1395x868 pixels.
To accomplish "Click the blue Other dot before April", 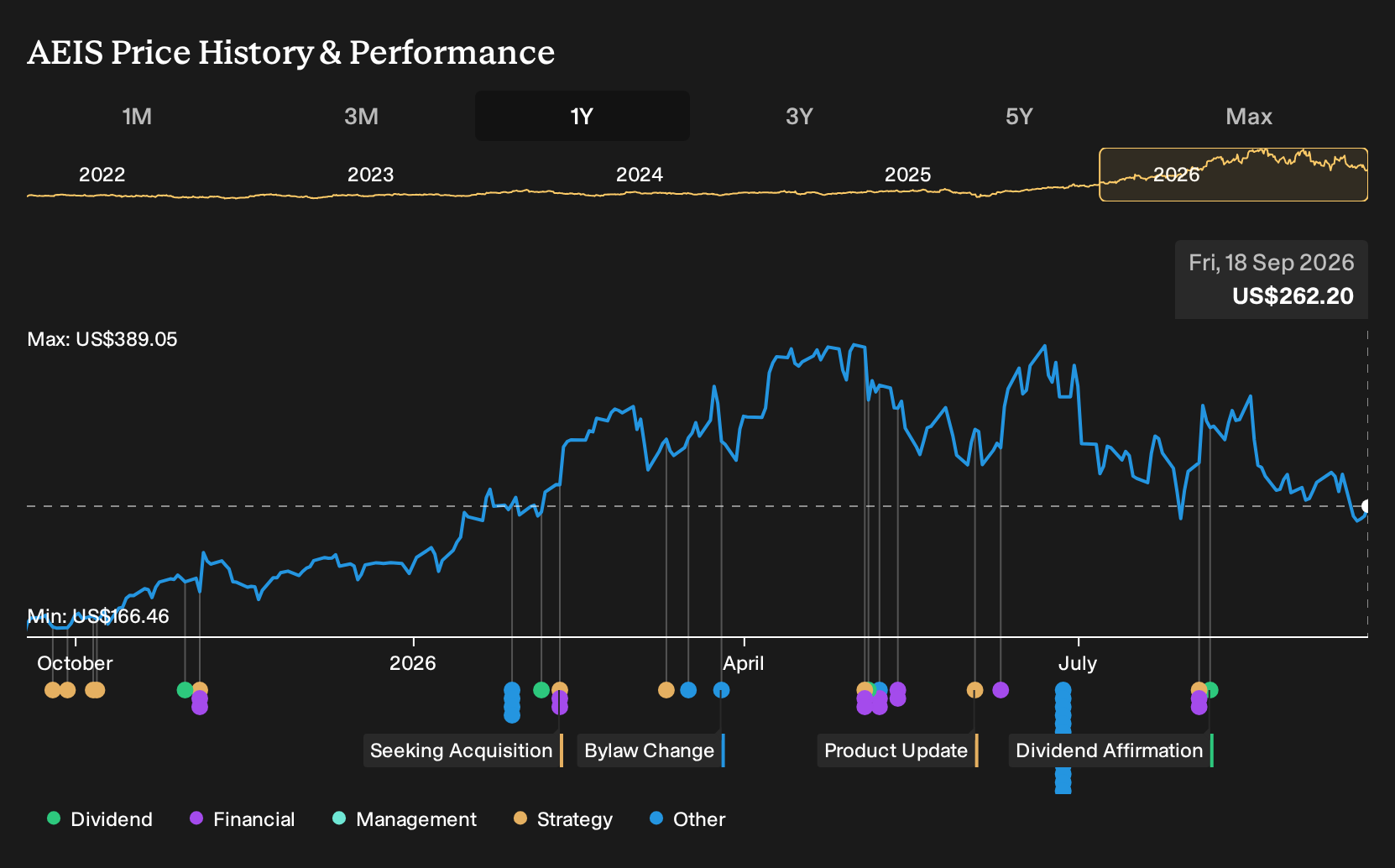I will point(722,690).
